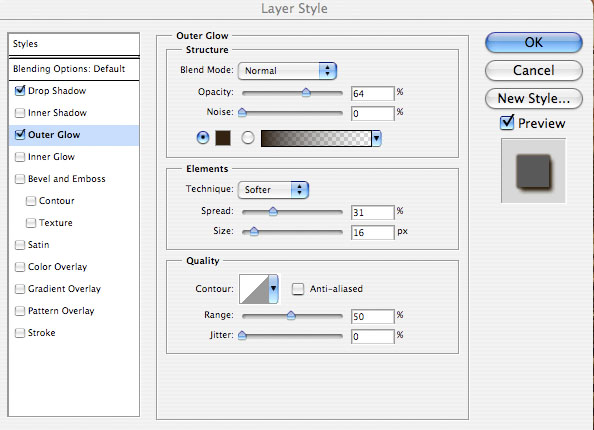Enable the Anti-aliased checkbox
This screenshot has height=430, width=594.
(298, 289)
